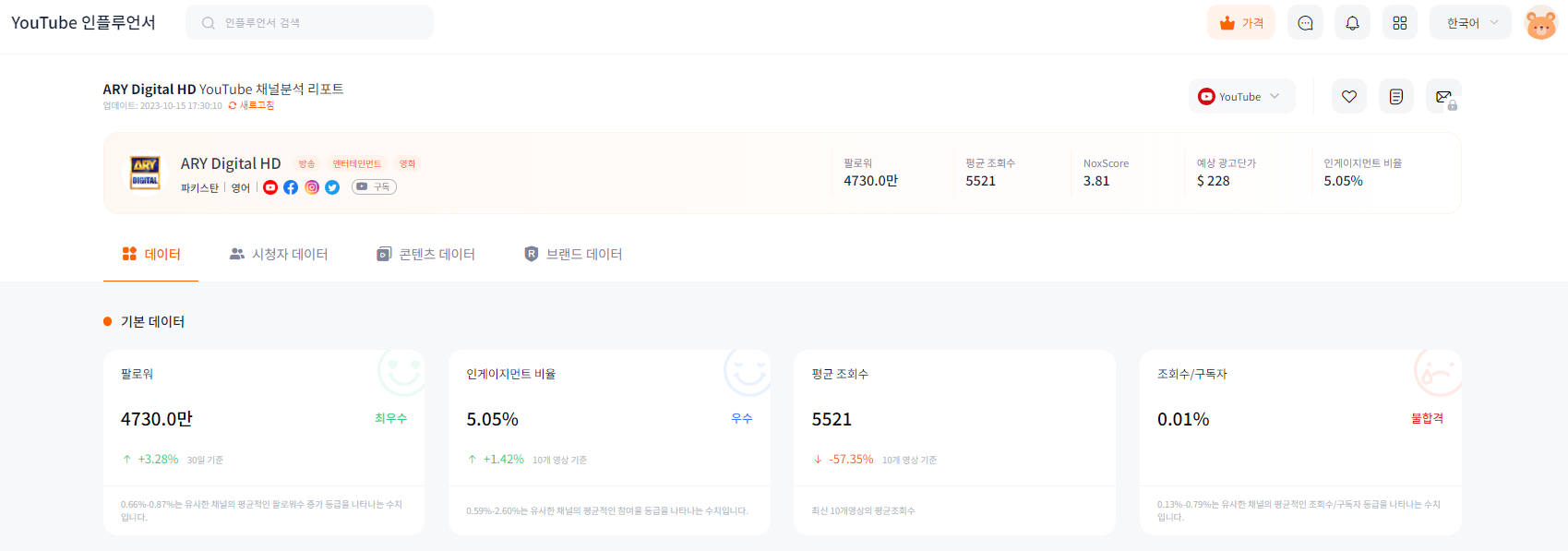Image resolution: width=1568 pixels, height=551 pixels.
Task: Click the 새로고침 refresh link
Action: (x=251, y=105)
